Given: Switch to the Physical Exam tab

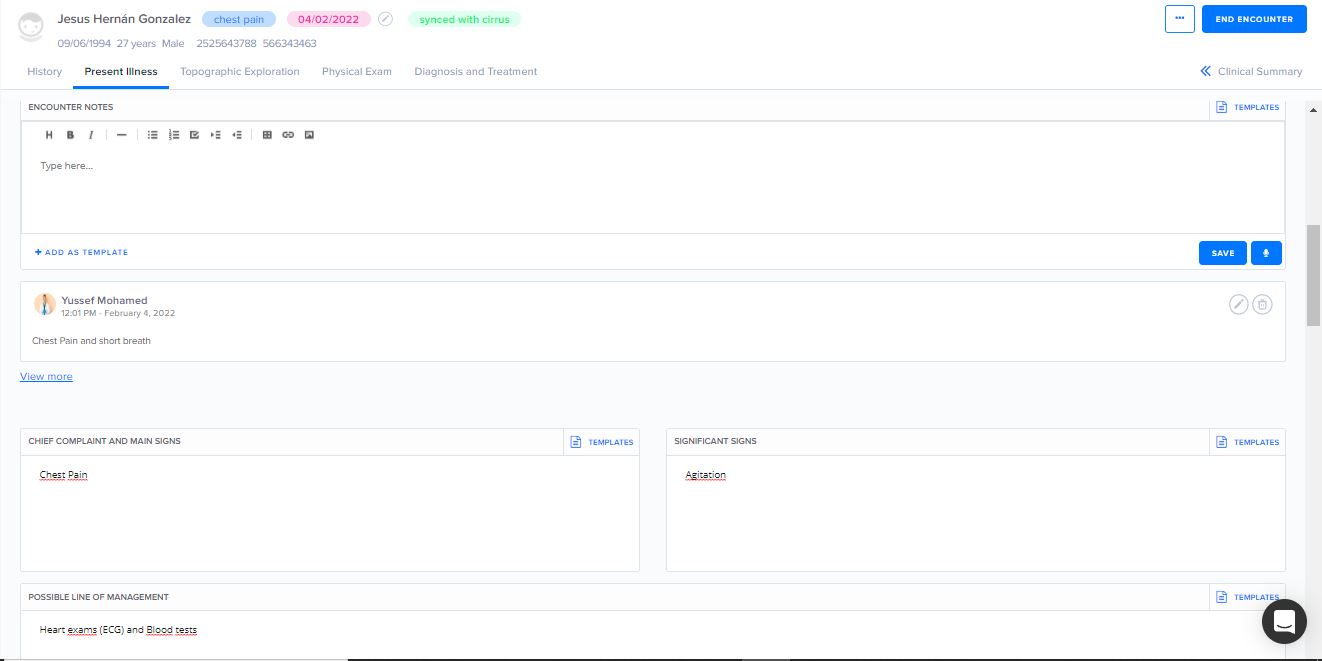Looking at the screenshot, I should (x=357, y=71).
